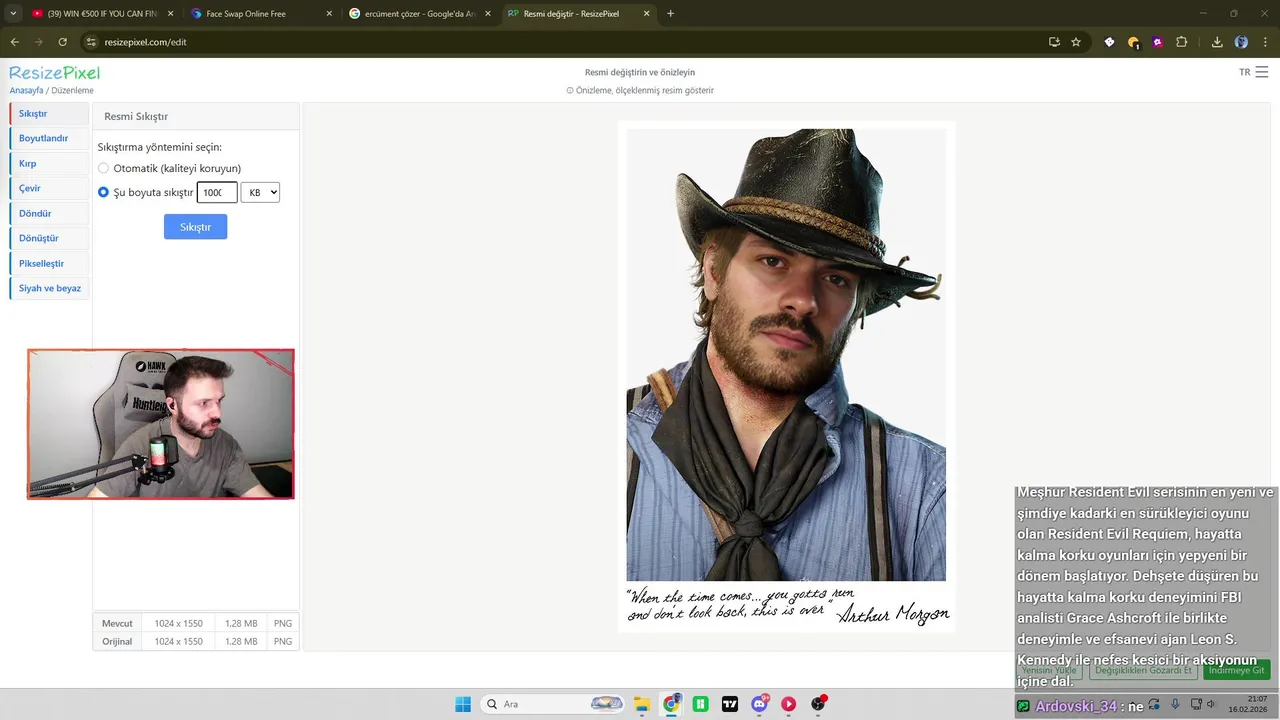Open the tab search dropdown arrow
This screenshot has height=720, width=1280.
(13, 14)
